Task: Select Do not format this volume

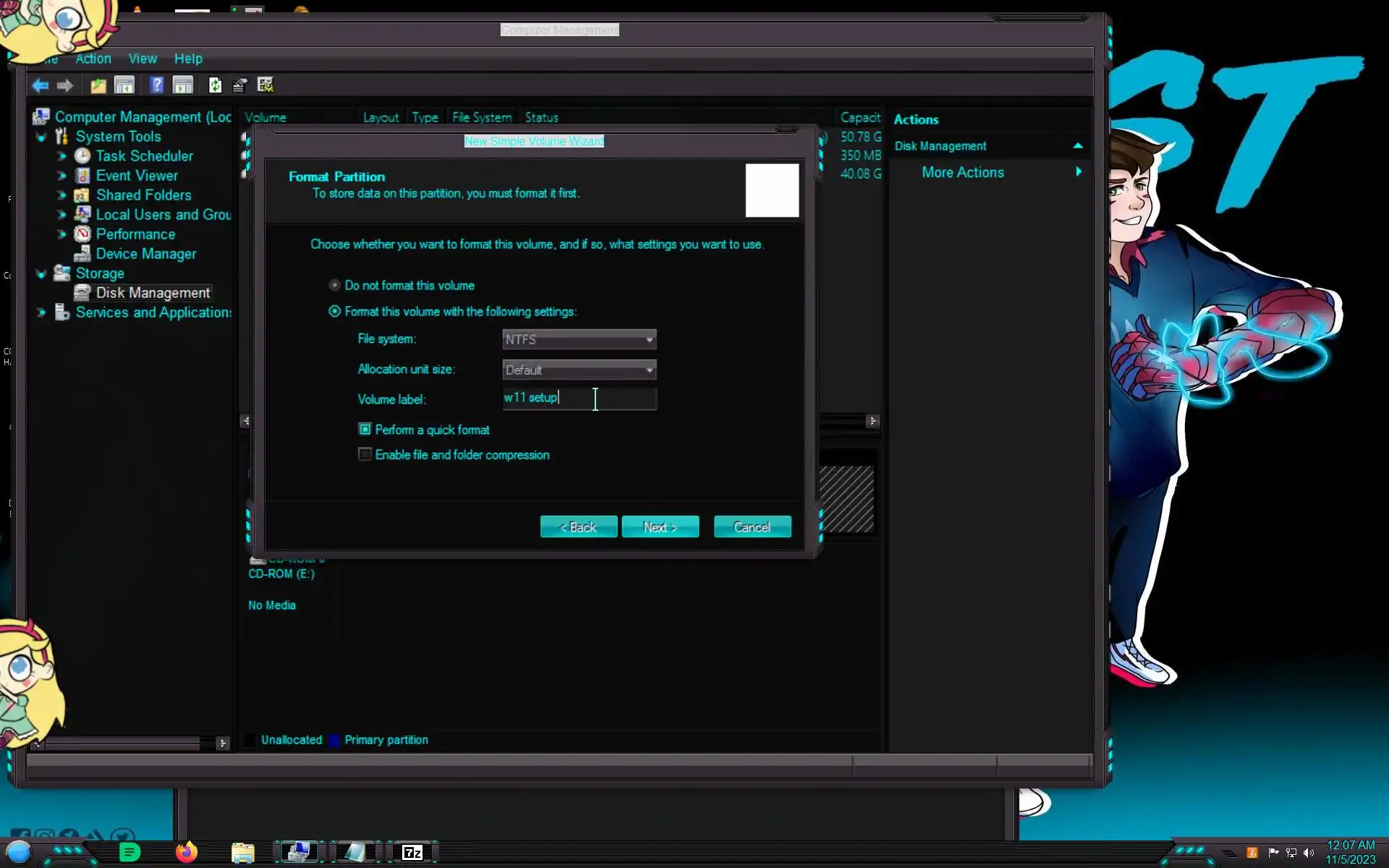Action: tap(334, 285)
